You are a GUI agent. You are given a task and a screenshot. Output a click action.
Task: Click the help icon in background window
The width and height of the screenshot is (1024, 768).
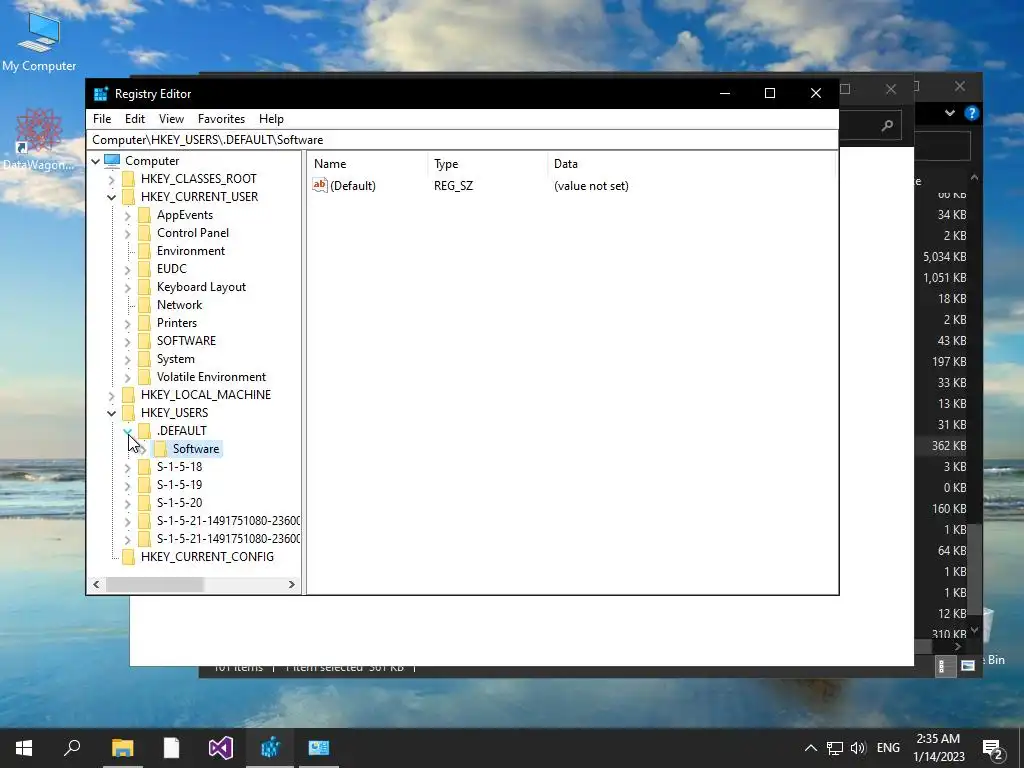(972, 113)
